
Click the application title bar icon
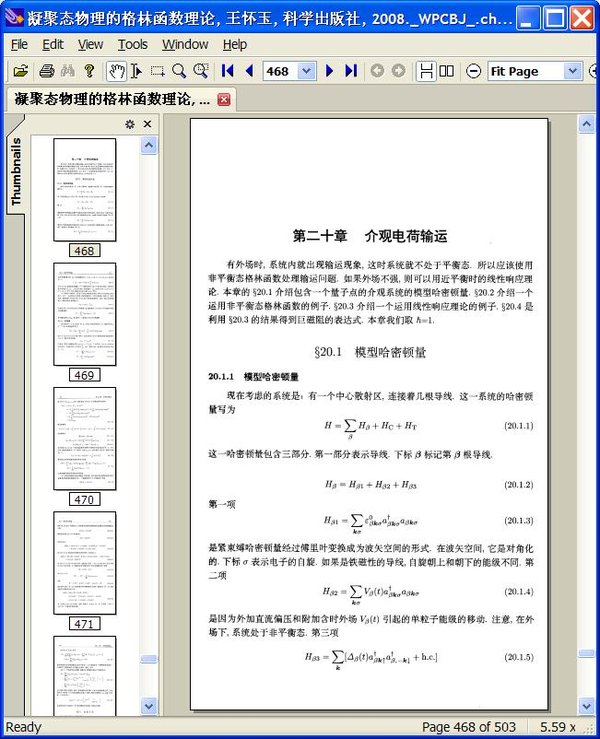point(14,17)
